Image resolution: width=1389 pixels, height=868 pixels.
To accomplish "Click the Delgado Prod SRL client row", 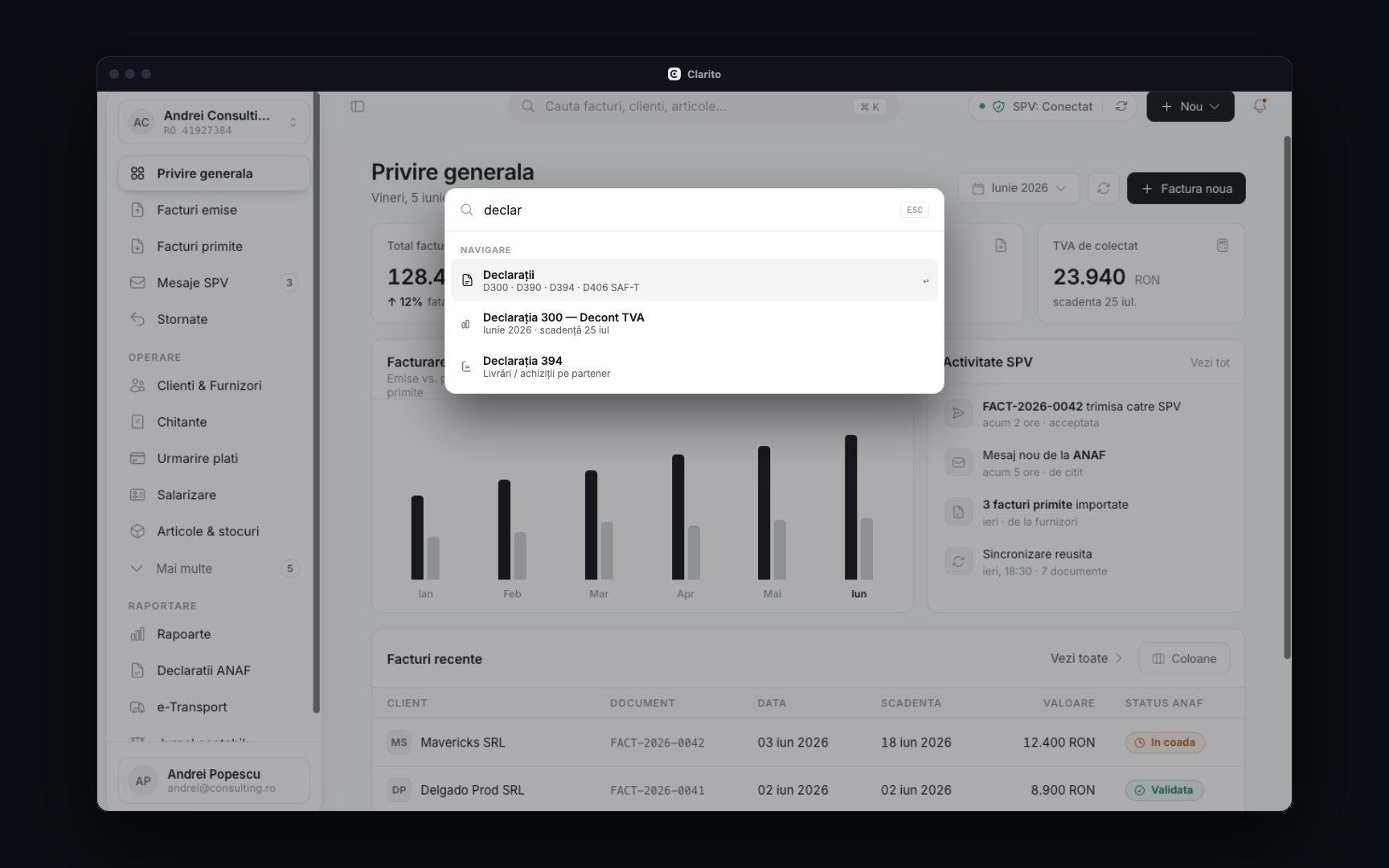I will pos(808,790).
